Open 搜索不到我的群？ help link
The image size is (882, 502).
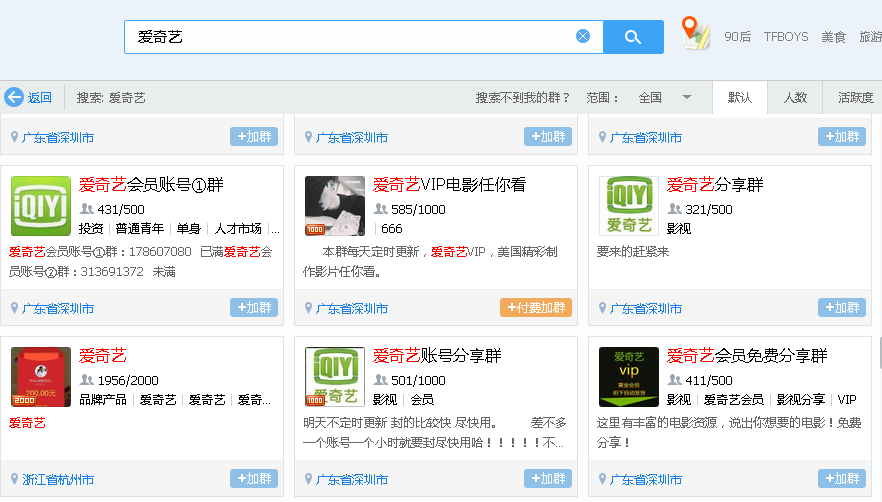click(x=523, y=98)
